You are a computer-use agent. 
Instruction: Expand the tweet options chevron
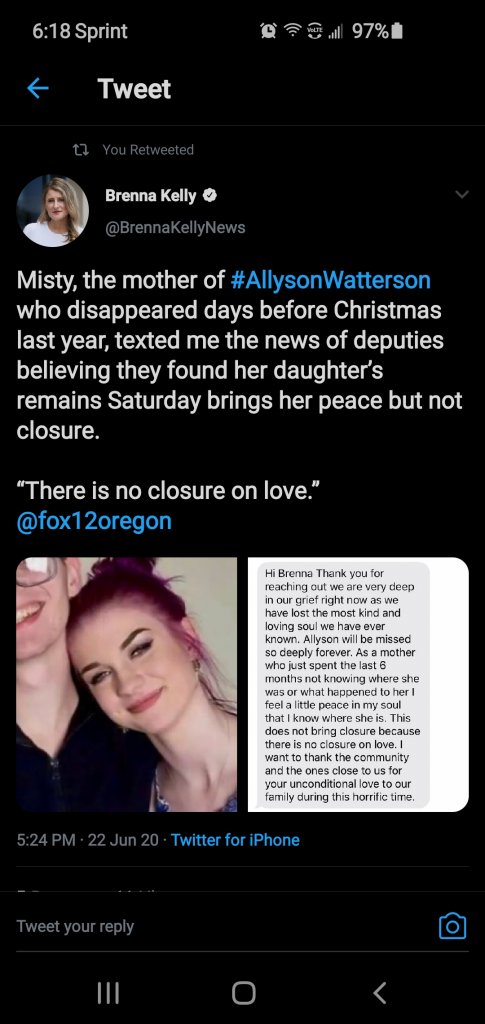click(462, 195)
